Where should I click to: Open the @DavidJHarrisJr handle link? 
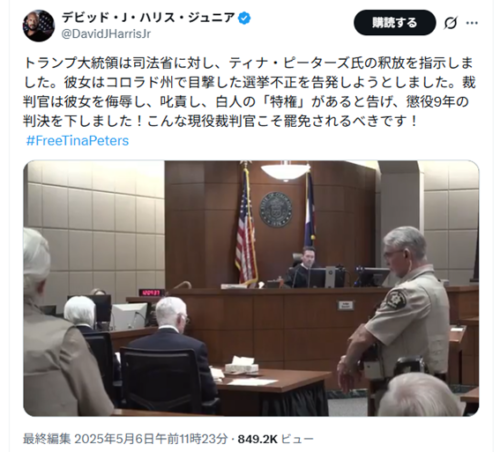[106, 34]
